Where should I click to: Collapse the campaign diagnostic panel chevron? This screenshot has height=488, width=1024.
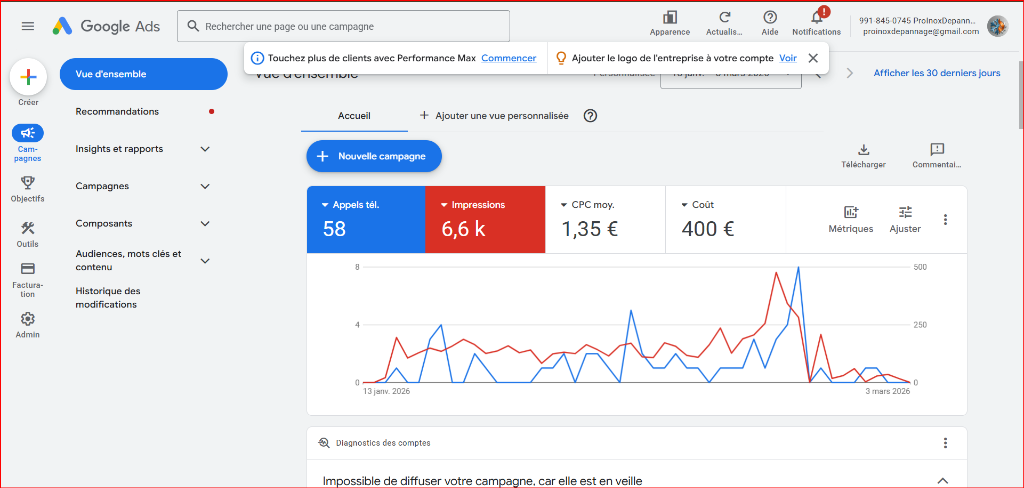[942, 480]
